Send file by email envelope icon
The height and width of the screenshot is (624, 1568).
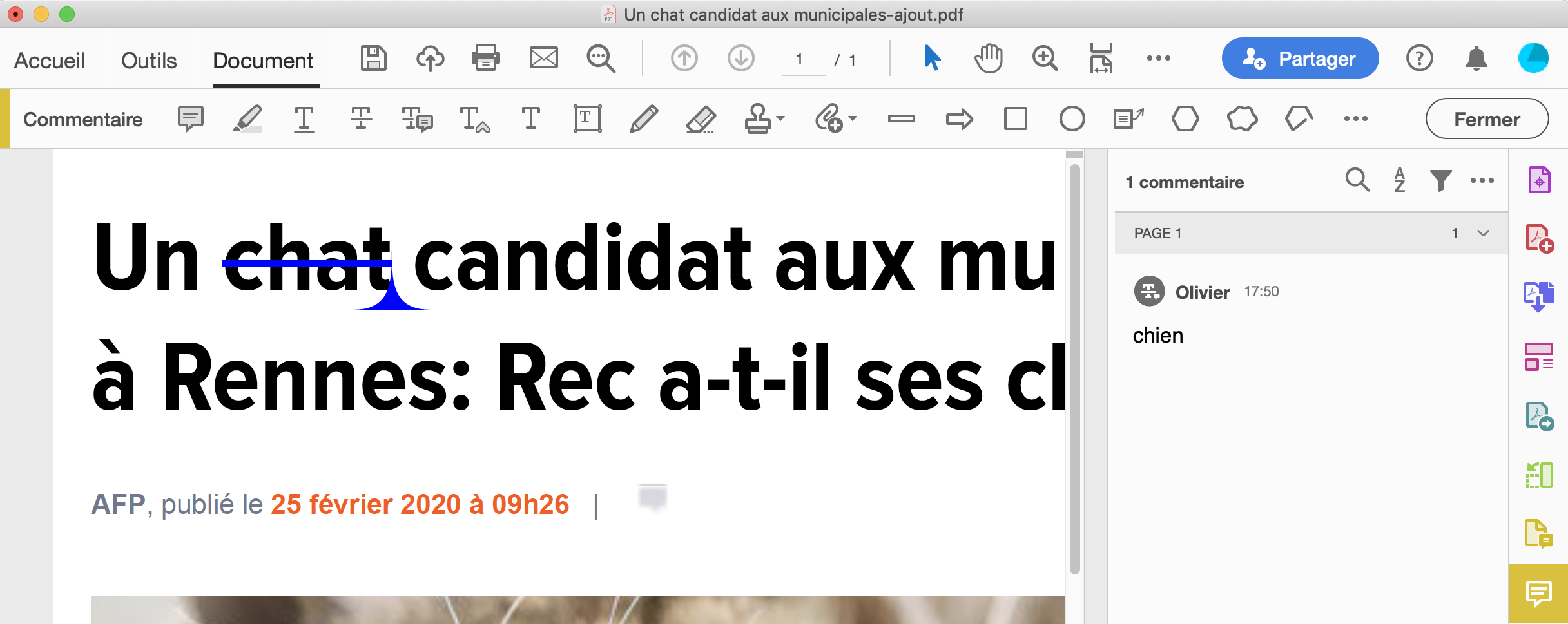[x=544, y=58]
